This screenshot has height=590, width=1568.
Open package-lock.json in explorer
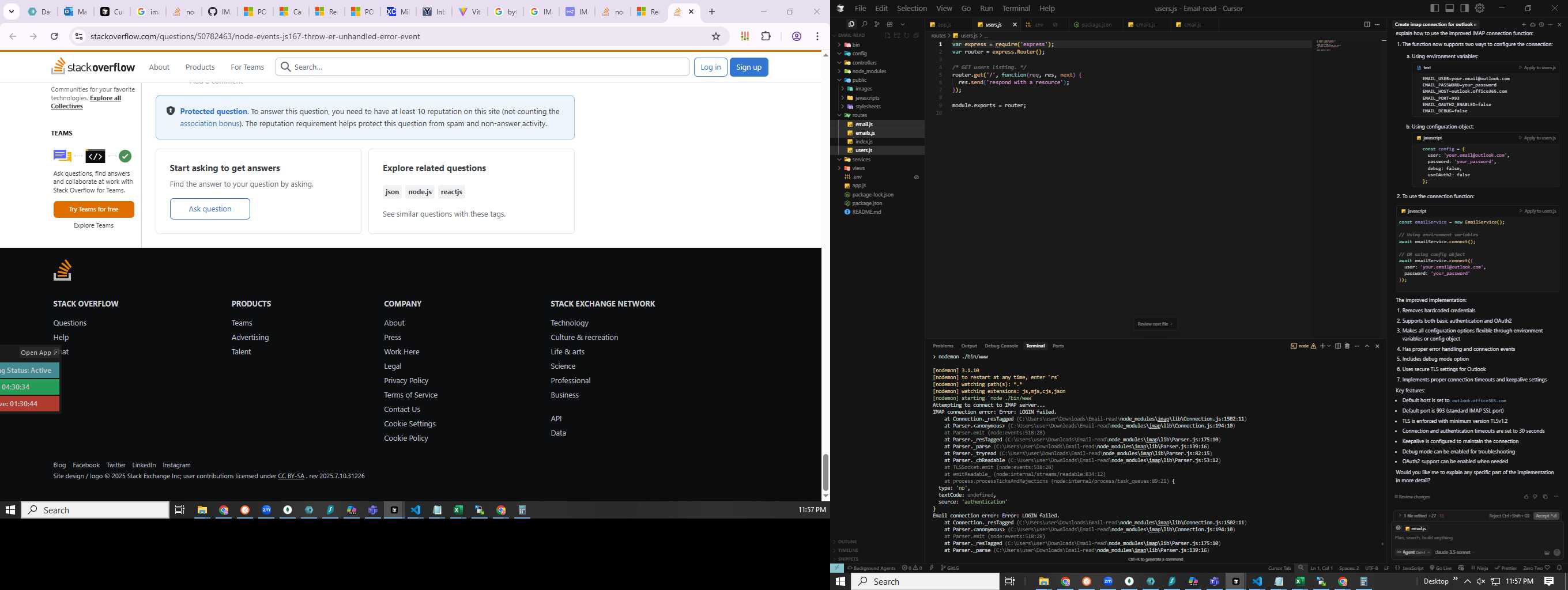pyautogui.click(x=879, y=195)
